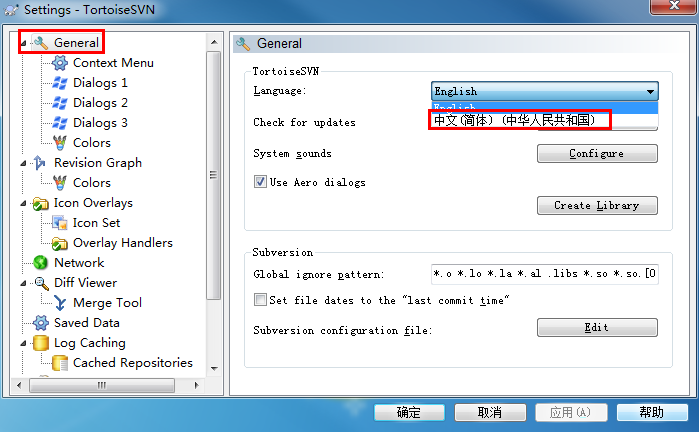This screenshot has width=699, height=432.
Task: Click the Create Library button
Action: pos(597,206)
